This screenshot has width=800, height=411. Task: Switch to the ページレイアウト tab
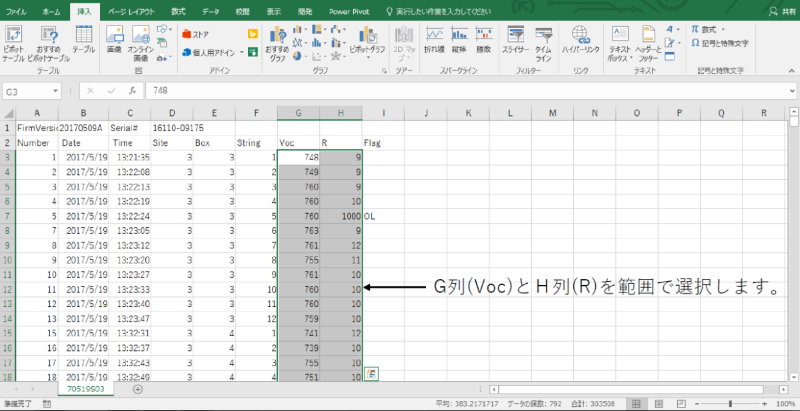[130, 9]
